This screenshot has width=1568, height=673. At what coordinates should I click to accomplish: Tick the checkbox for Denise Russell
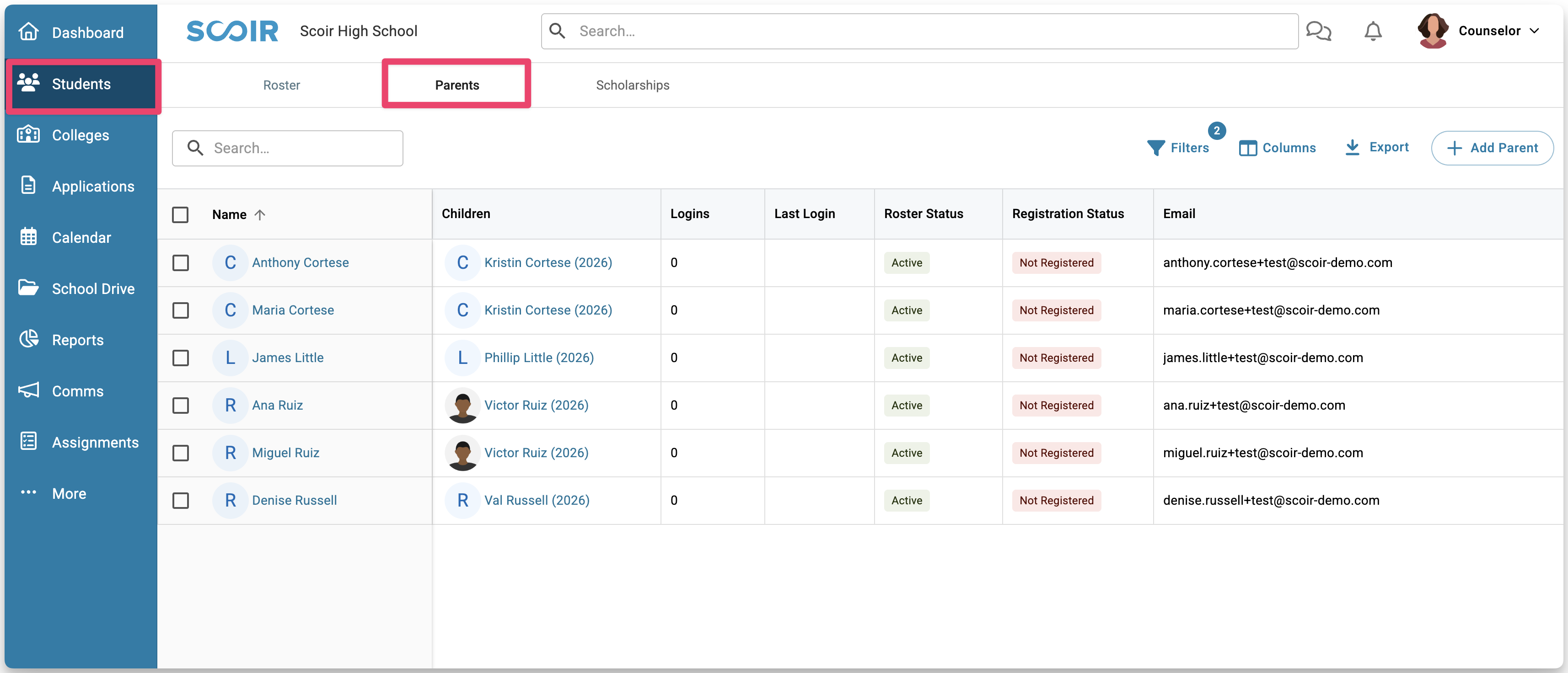[x=180, y=500]
